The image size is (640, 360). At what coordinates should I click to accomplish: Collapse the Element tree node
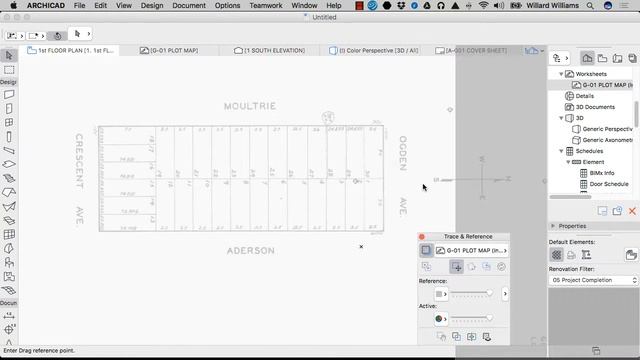(568, 162)
